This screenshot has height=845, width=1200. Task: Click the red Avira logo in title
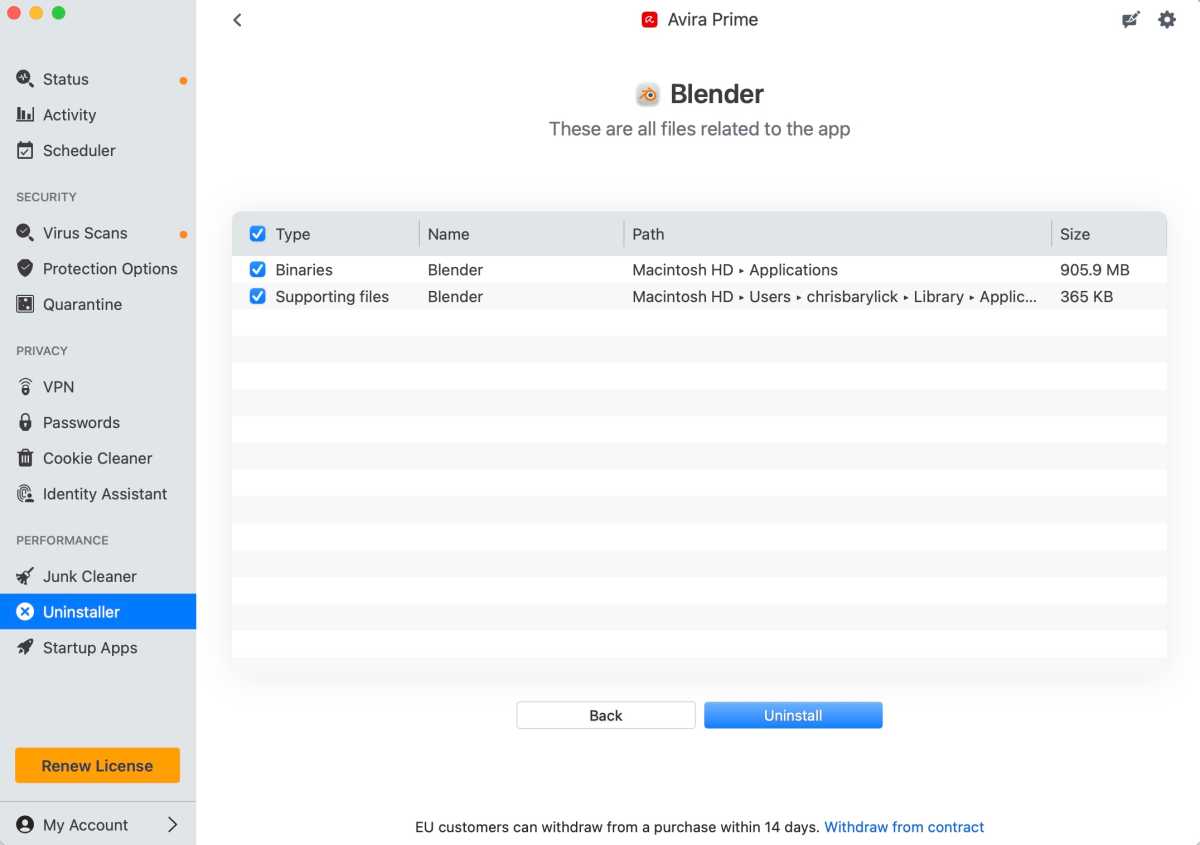coord(650,19)
